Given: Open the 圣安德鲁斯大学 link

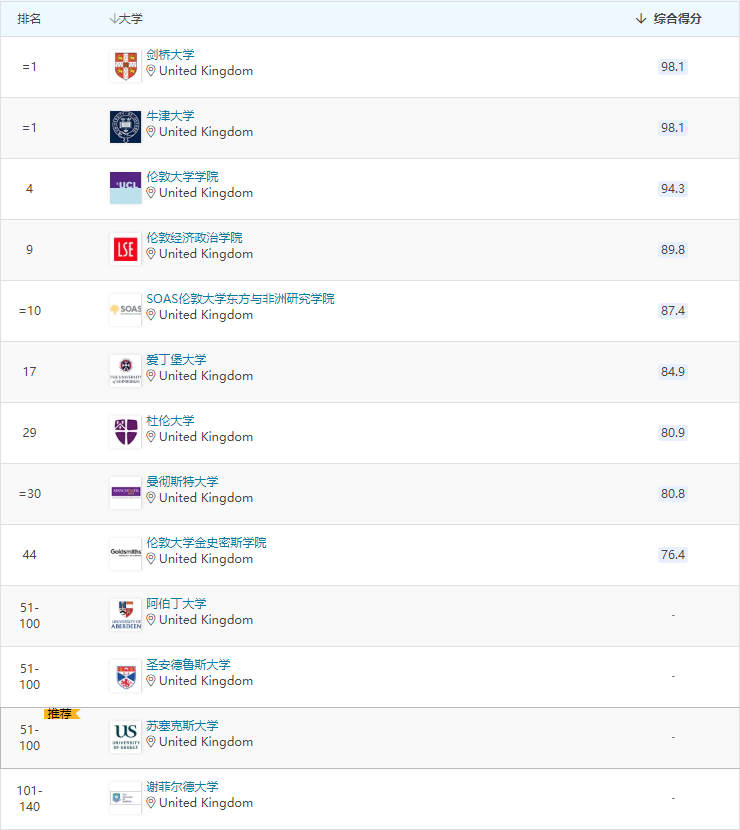Looking at the screenshot, I should (188, 664).
